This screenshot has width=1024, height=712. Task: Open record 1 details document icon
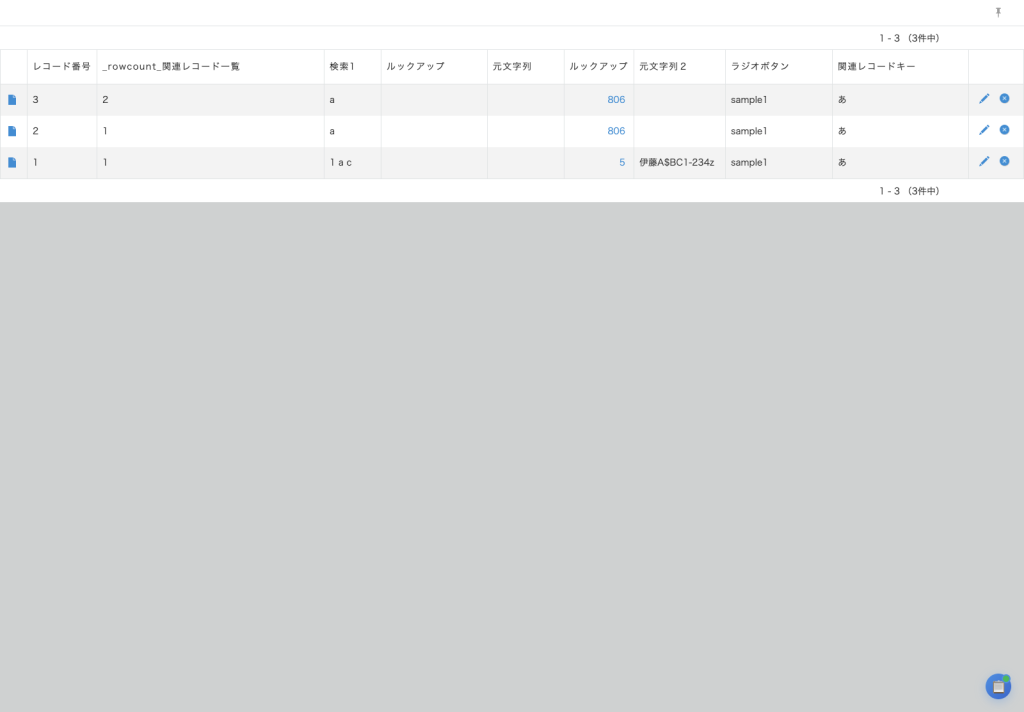(x=12, y=162)
